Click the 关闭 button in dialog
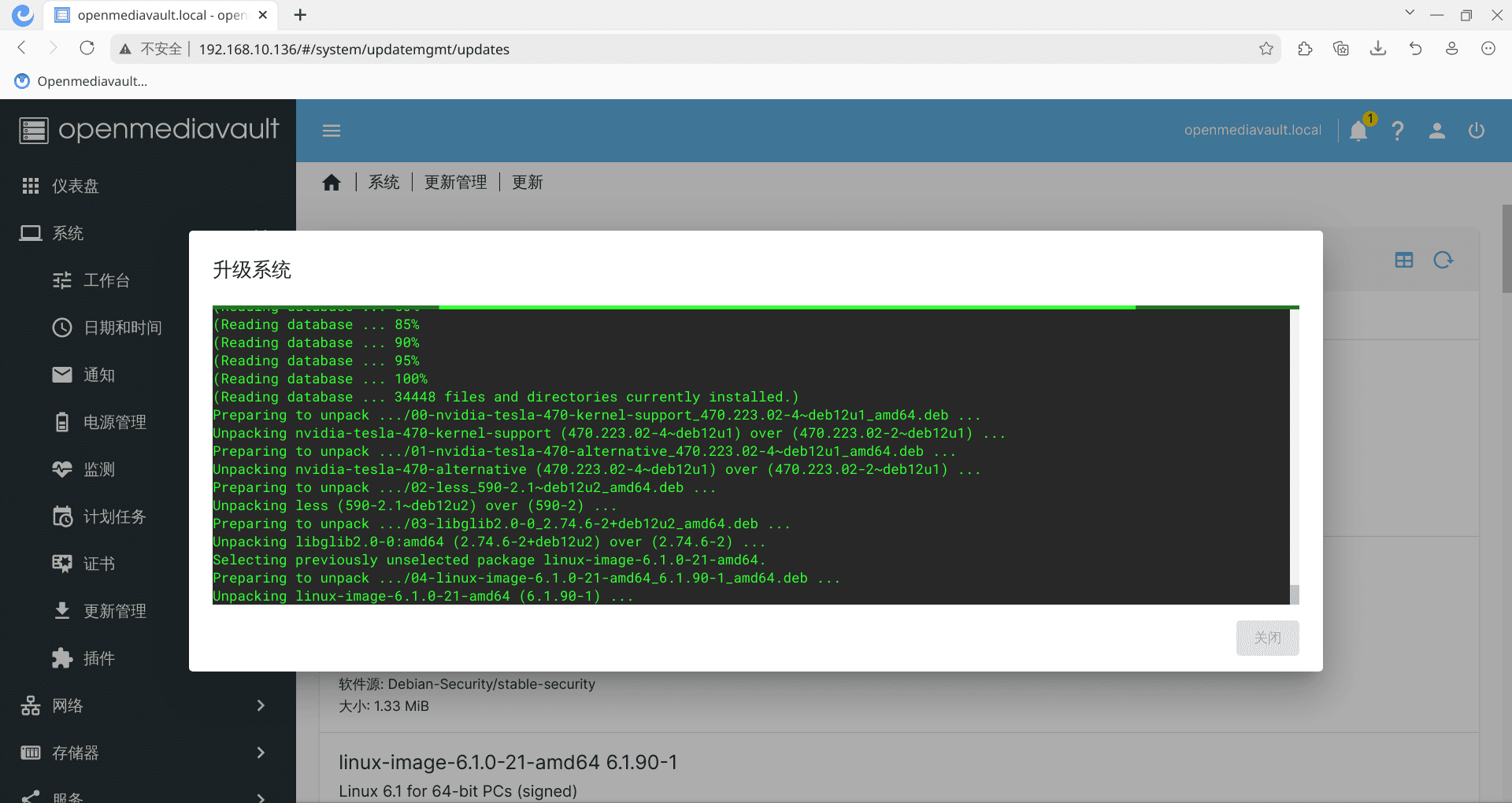 pyautogui.click(x=1267, y=638)
